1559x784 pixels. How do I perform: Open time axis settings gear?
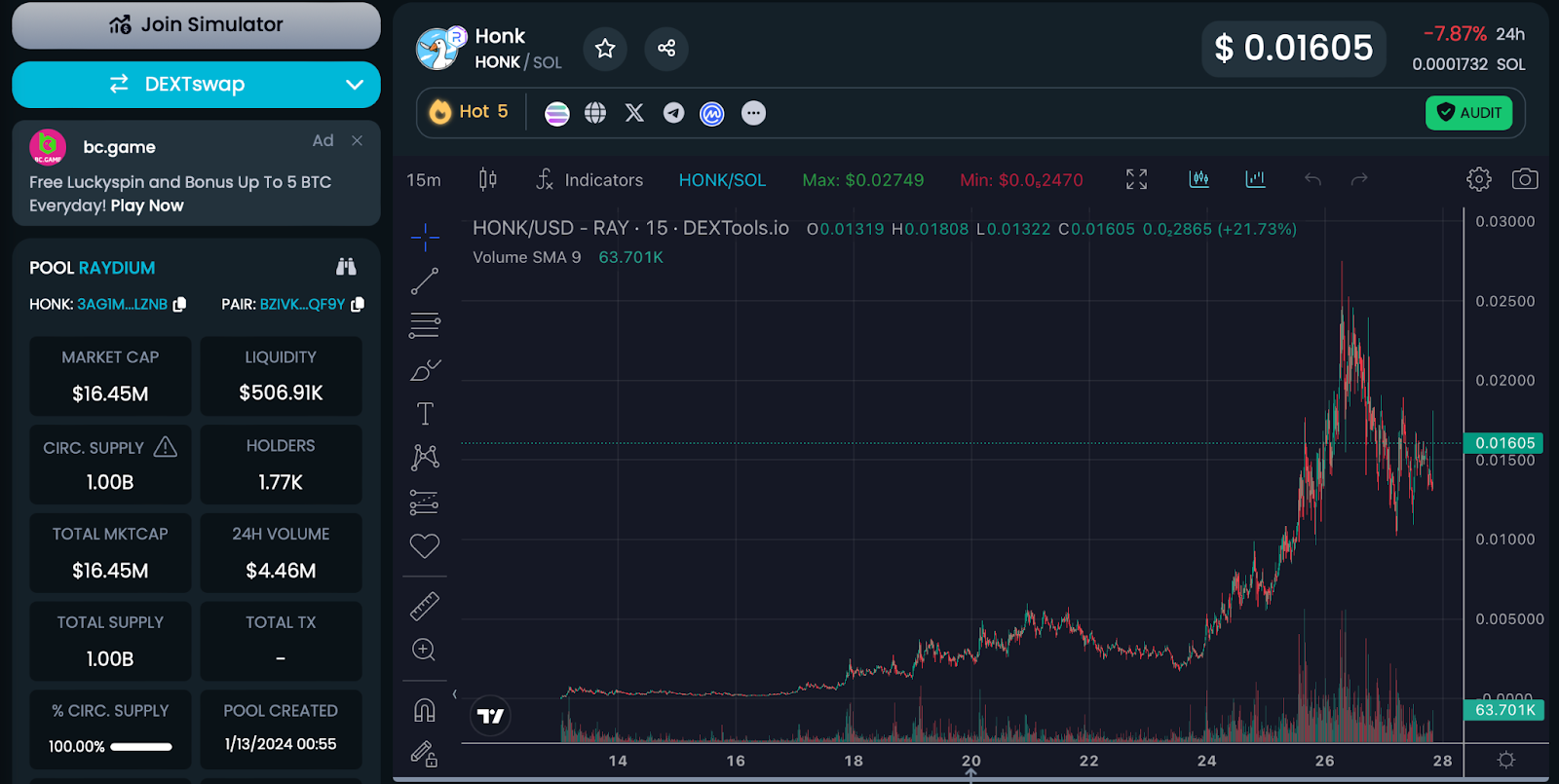click(1506, 760)
